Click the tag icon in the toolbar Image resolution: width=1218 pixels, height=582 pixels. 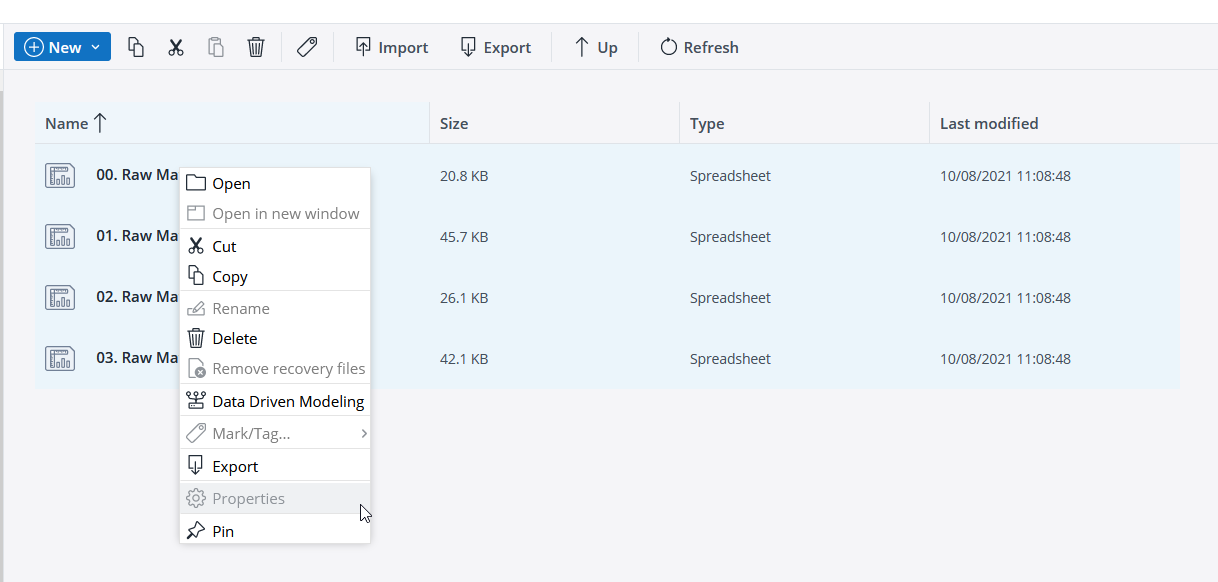point(307,47)
